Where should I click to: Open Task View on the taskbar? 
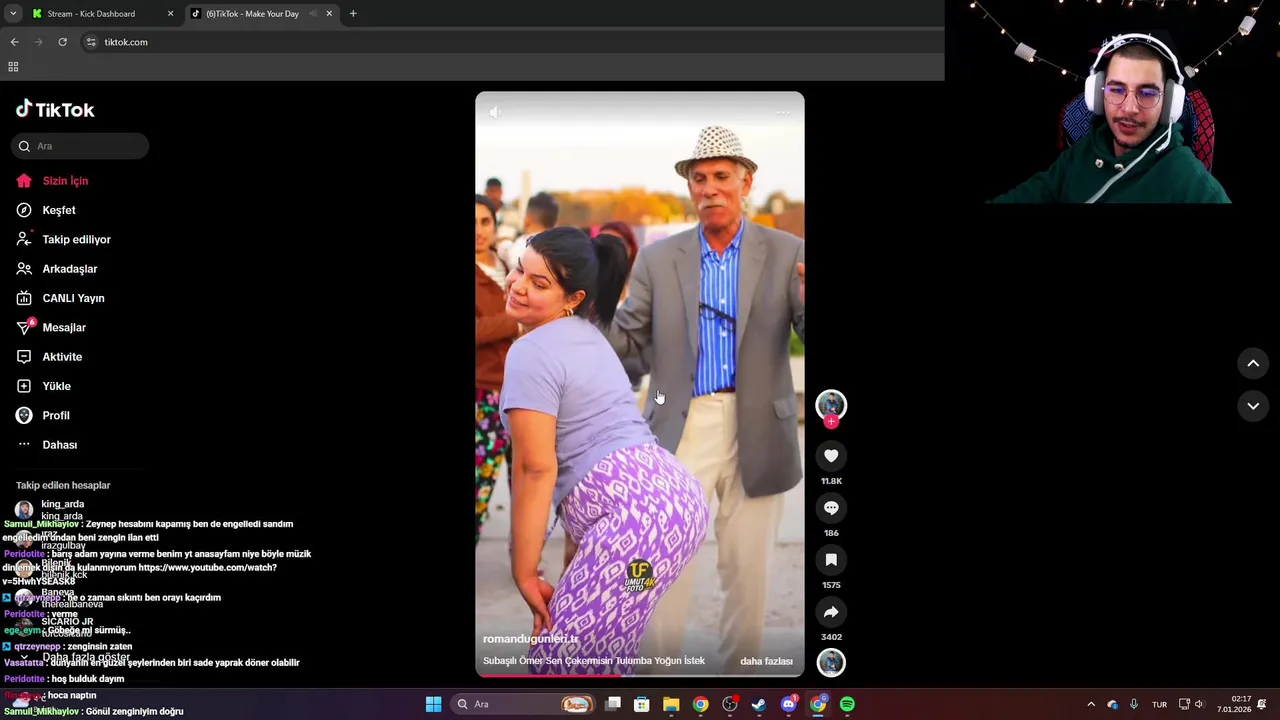[613, 704]
